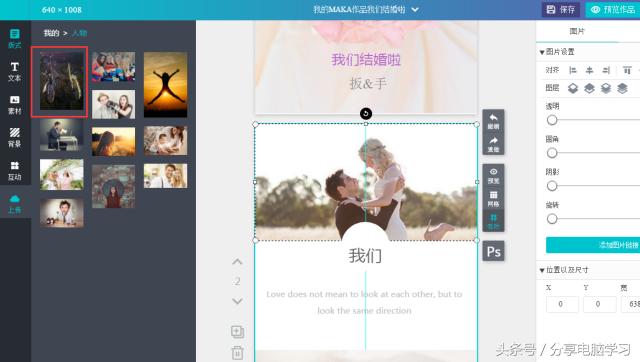Toggle the eye preview in the floating toolbar
The image size is (640, 362).
[493, 175]
